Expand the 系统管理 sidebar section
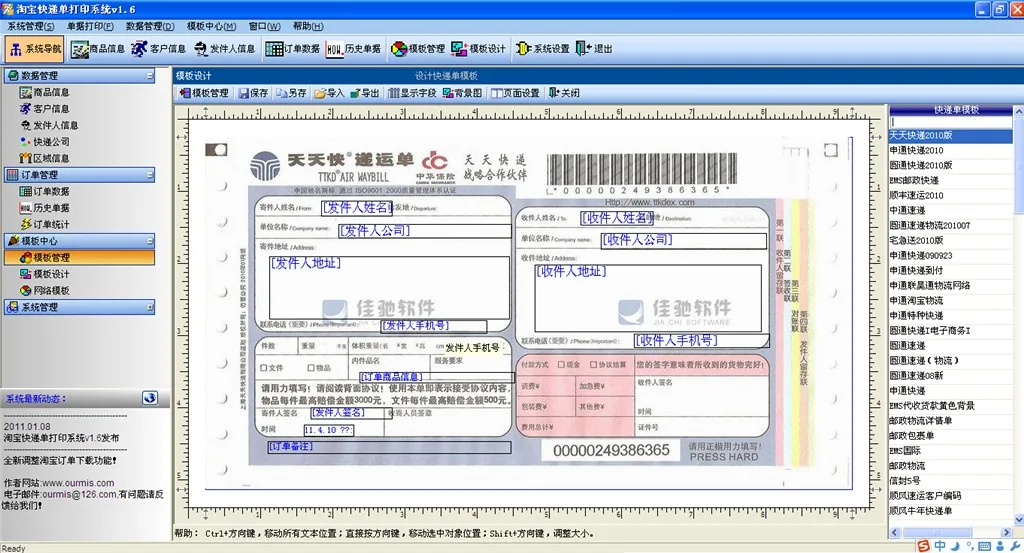The height and width of the screenshot is (553, 1024). point(150,307)
